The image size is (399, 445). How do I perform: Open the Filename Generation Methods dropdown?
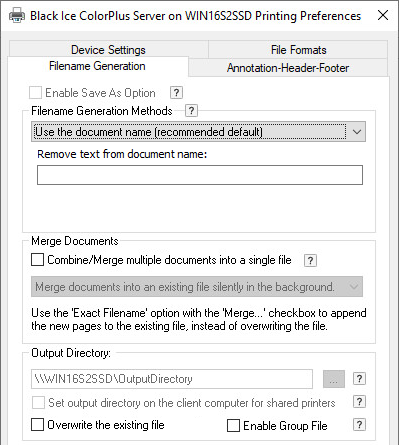[x=198, y=132]
